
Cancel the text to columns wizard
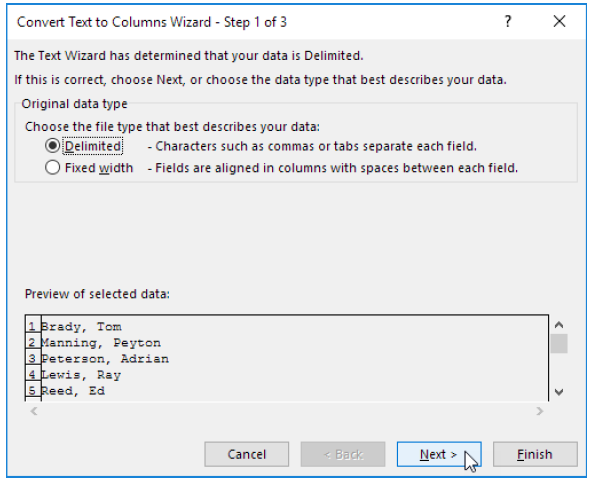(246, 454)
